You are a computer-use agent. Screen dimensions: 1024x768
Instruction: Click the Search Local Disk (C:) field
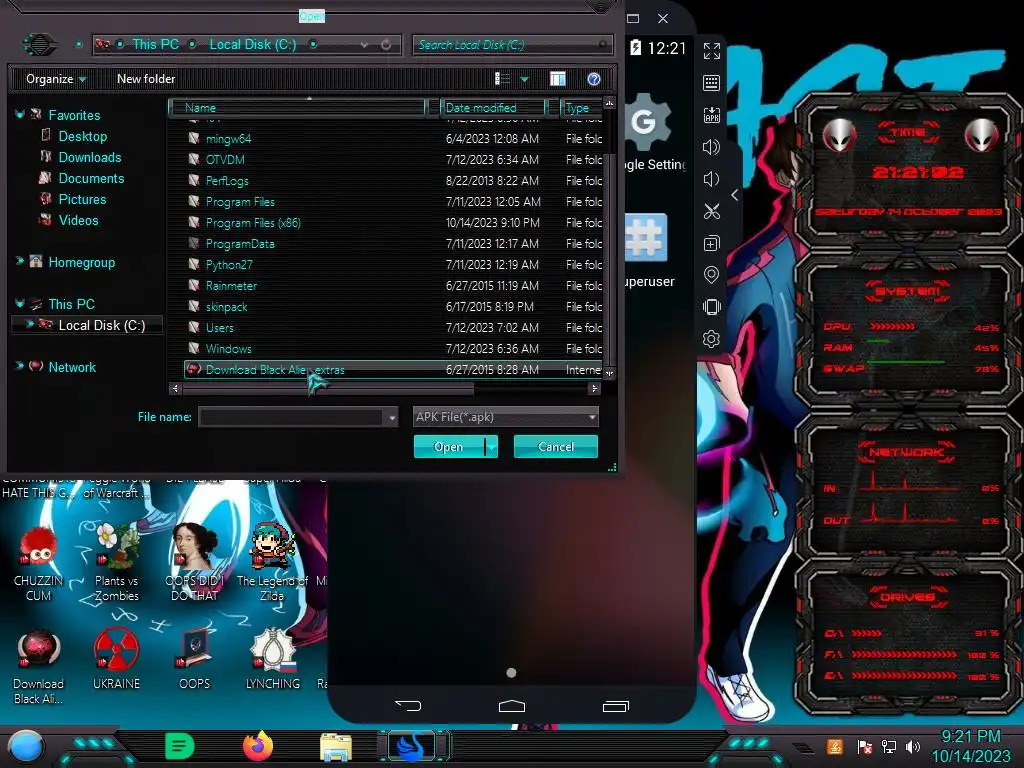point(512,45)
